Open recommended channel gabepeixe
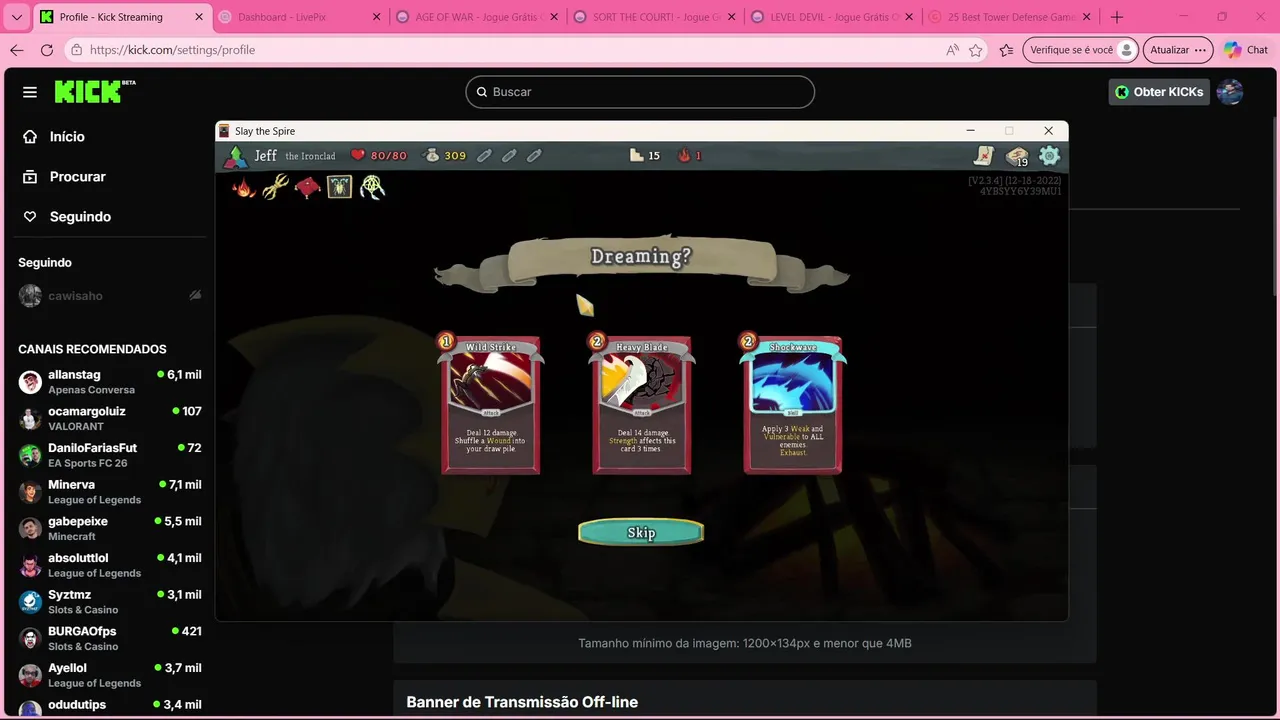The height and width of the screenshot is (720, 1280). pyautogui.click(x=110, y=528)
